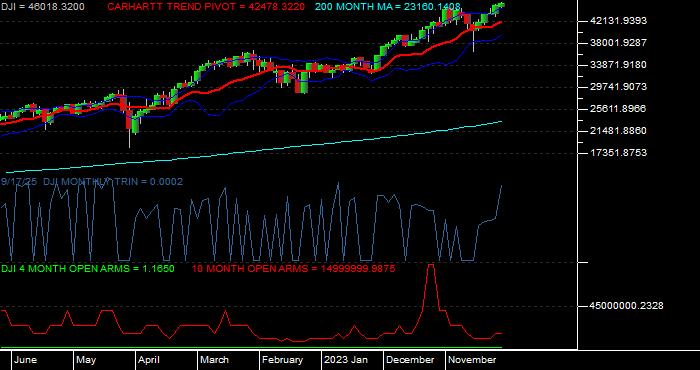Click the 25611.8966 price axis label

pyautogui.click(x=618, y=109)
